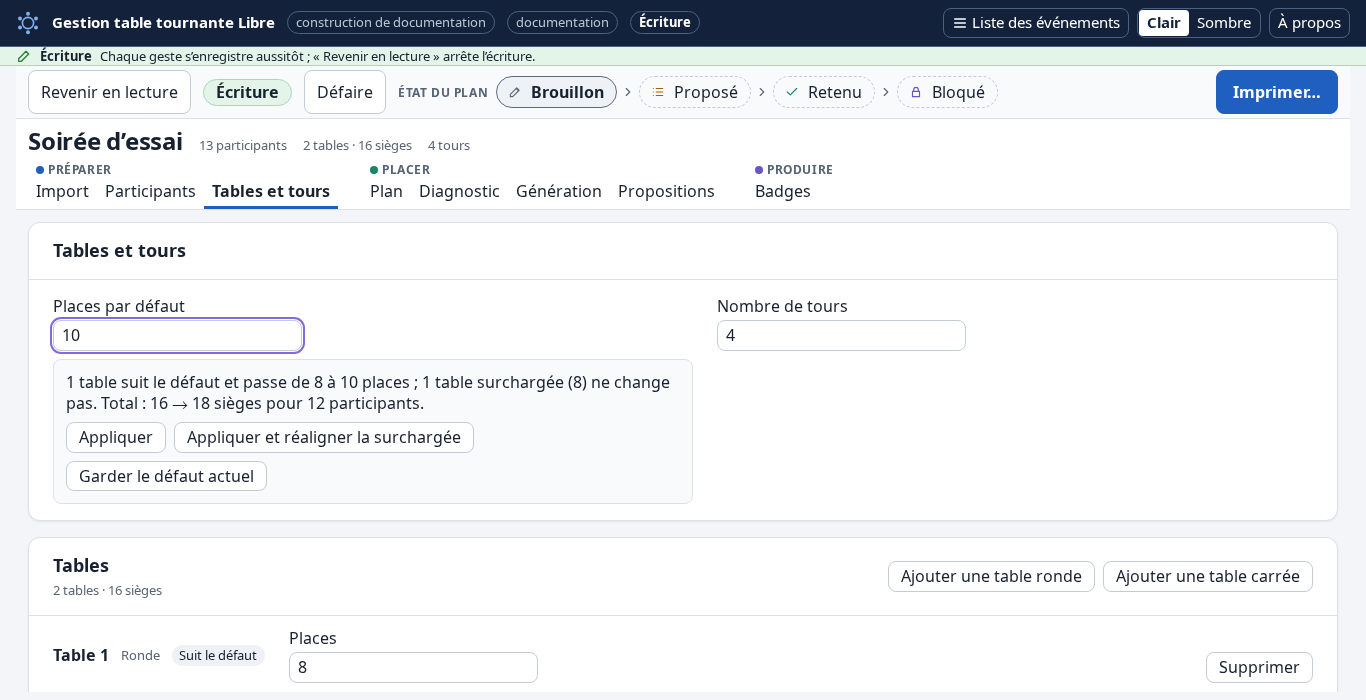Open the Badges tab
Viewport: 1366px width, 700px height.
[x=783, y=191]
